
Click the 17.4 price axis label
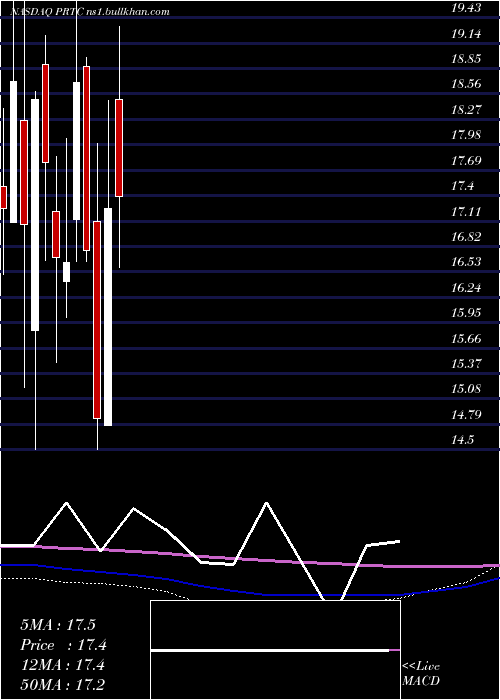click(x=462, y=186)
